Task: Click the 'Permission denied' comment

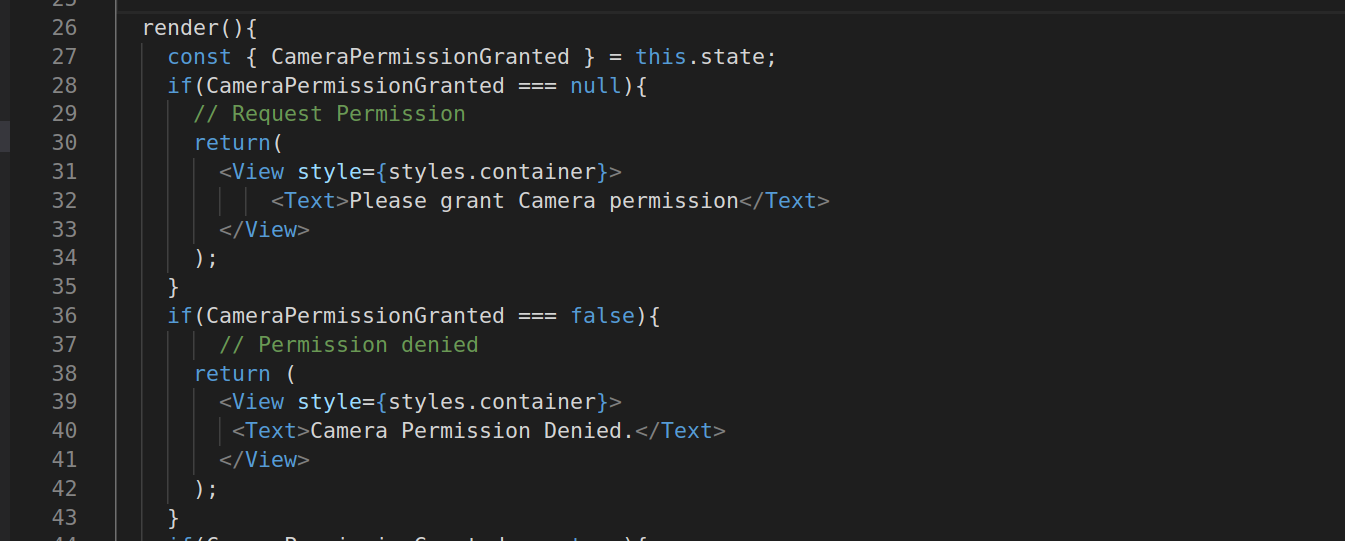Action: (348, 345)
